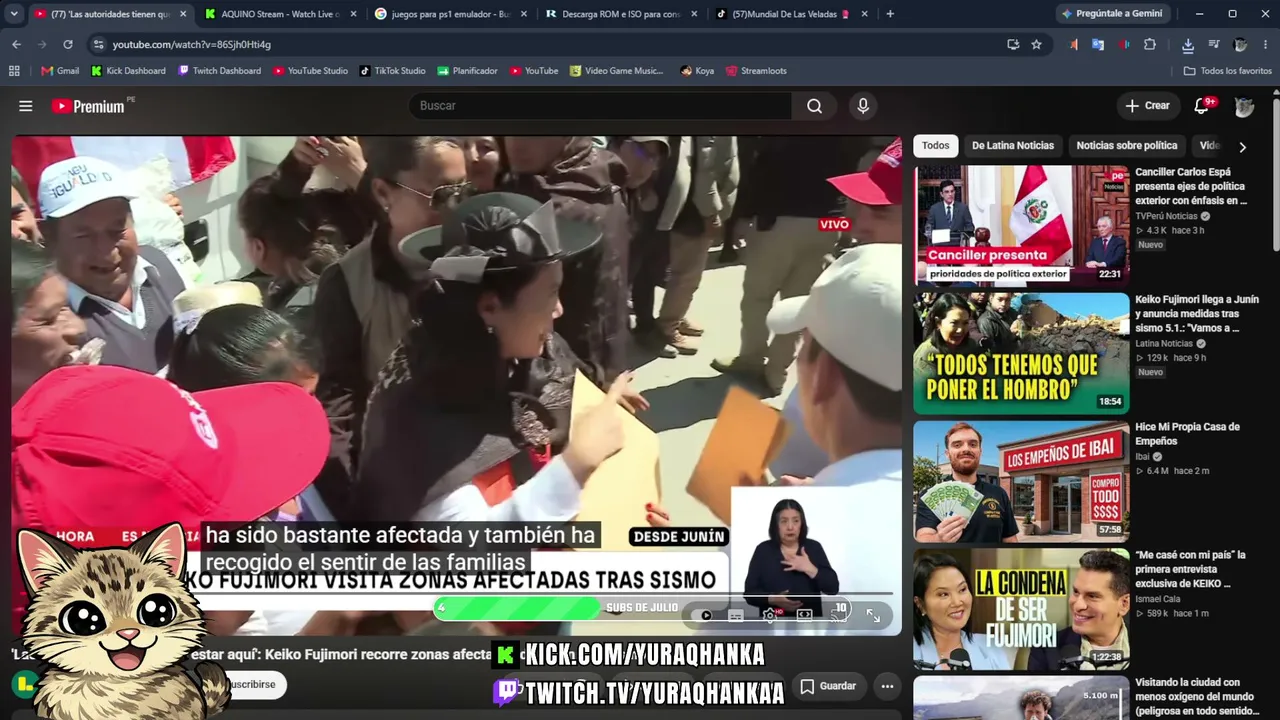Switch to Descarga ROM e ISO tab

click(x=622, y=14)
